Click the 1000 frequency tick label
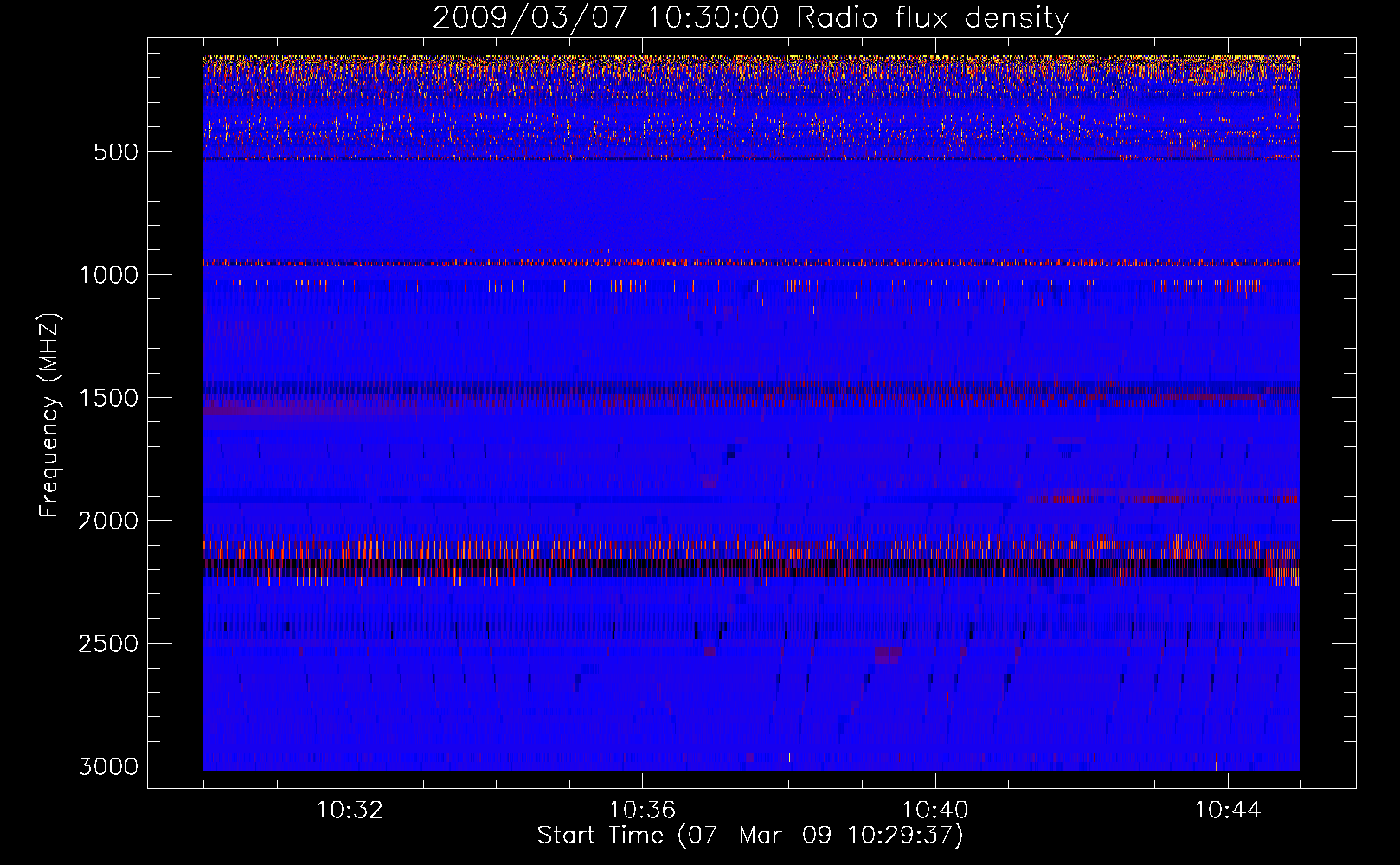This screenshot has width=1400, height=865. [x=108, y=275]
